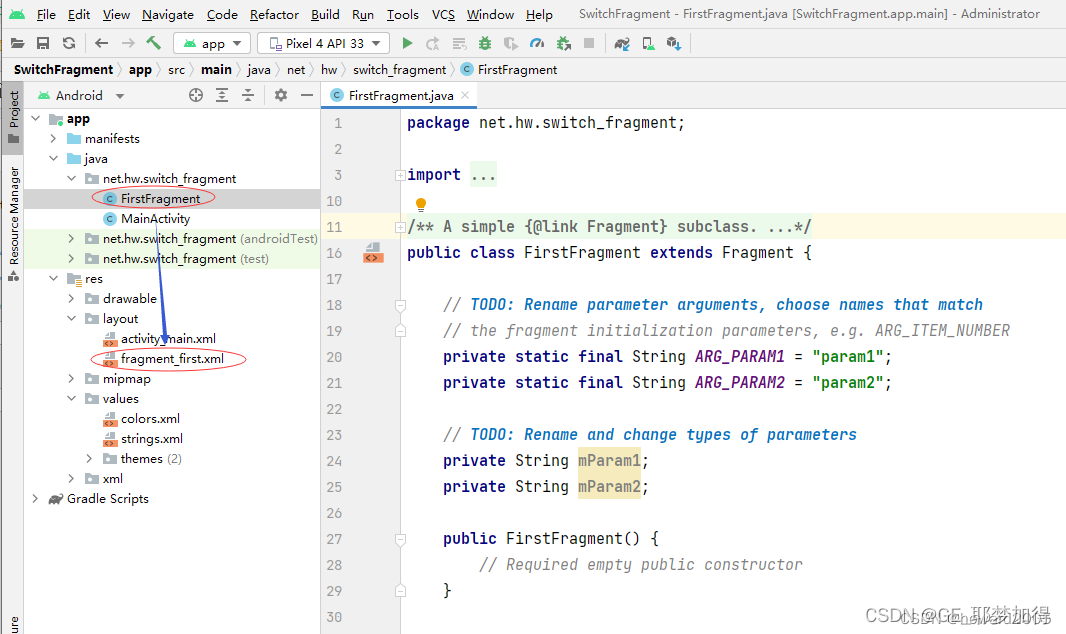Click the Collapse All icon in Project panel
1066x634 pixels.
(x=248, y=95)
